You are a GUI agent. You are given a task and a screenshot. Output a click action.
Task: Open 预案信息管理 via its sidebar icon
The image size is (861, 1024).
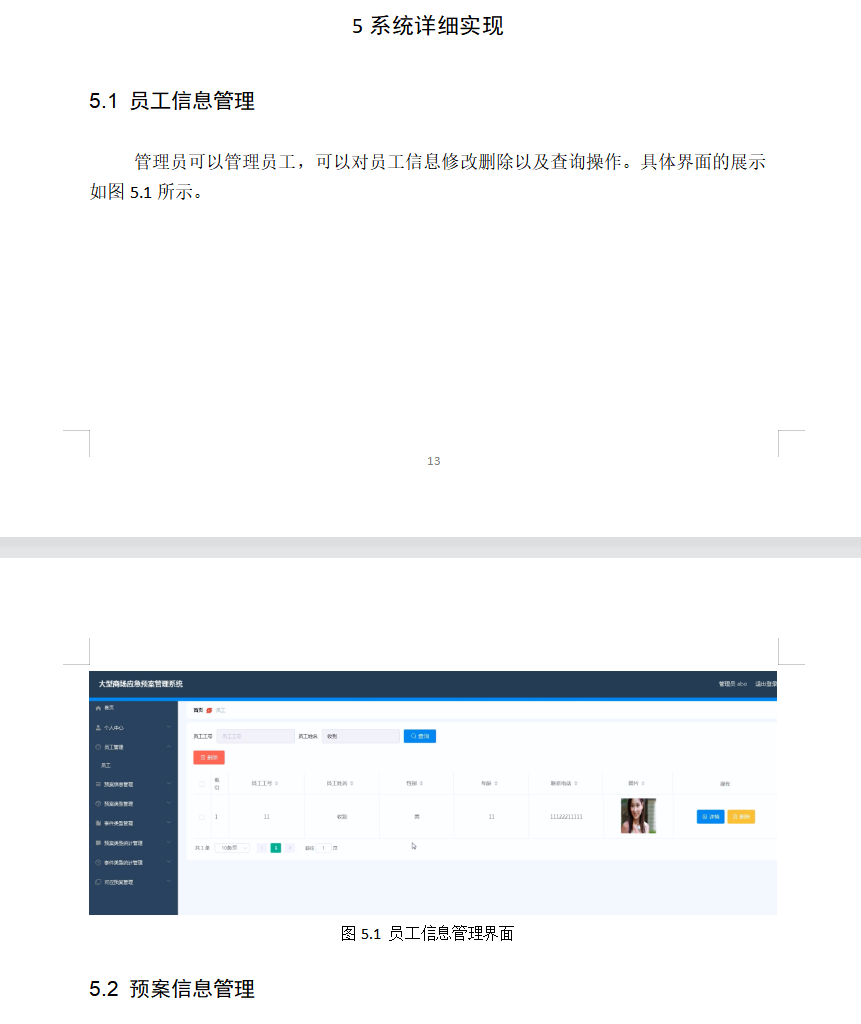tap(97, 782)
